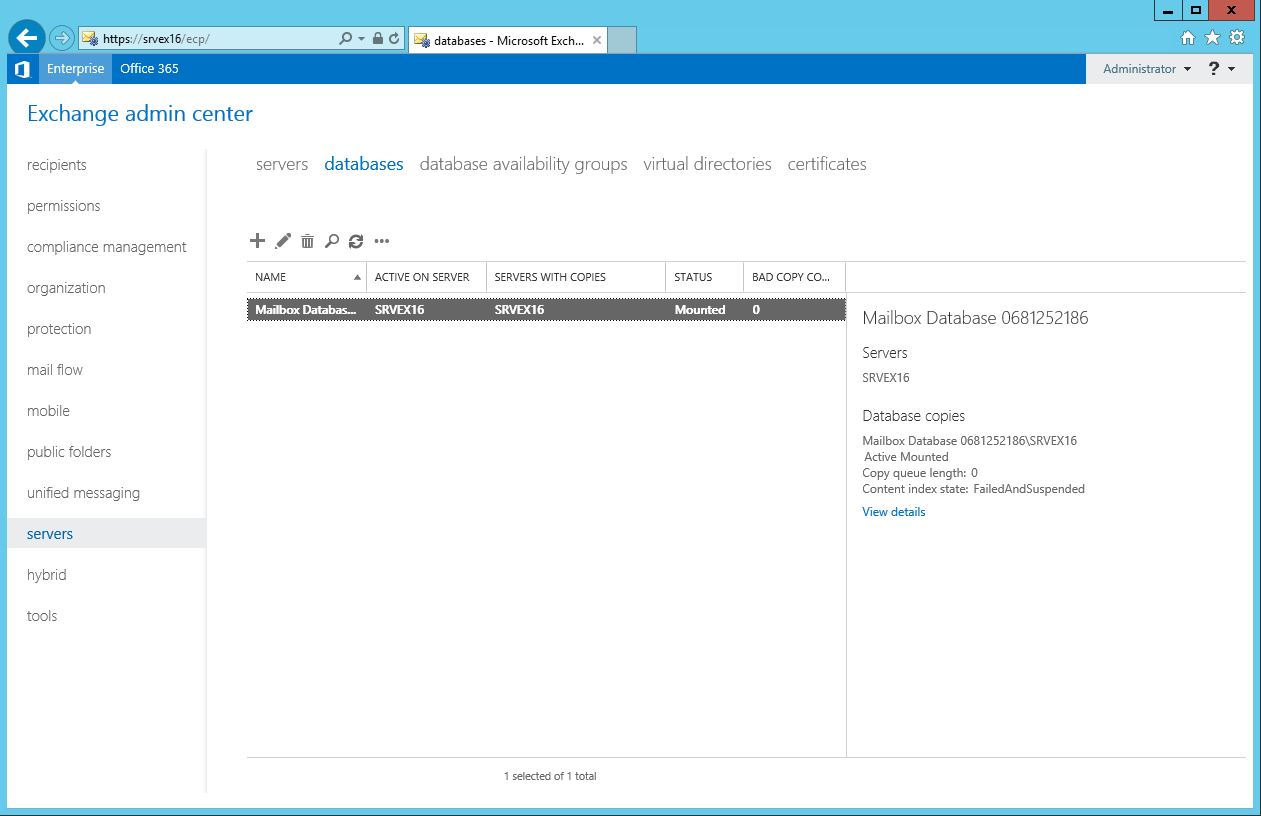Open protection section

59,329
